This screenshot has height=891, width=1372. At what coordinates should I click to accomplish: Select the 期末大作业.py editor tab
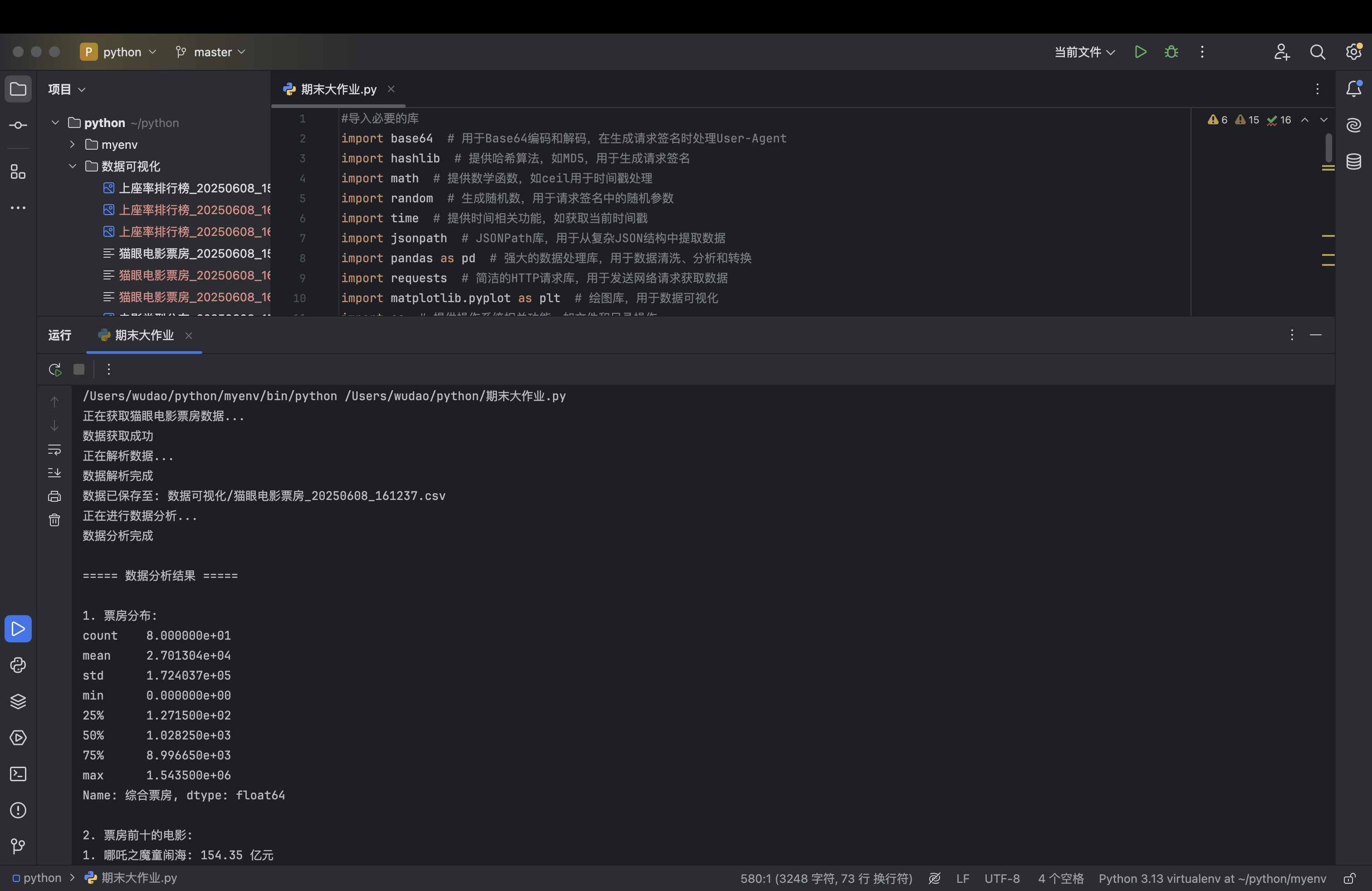[x=338, y=89]
